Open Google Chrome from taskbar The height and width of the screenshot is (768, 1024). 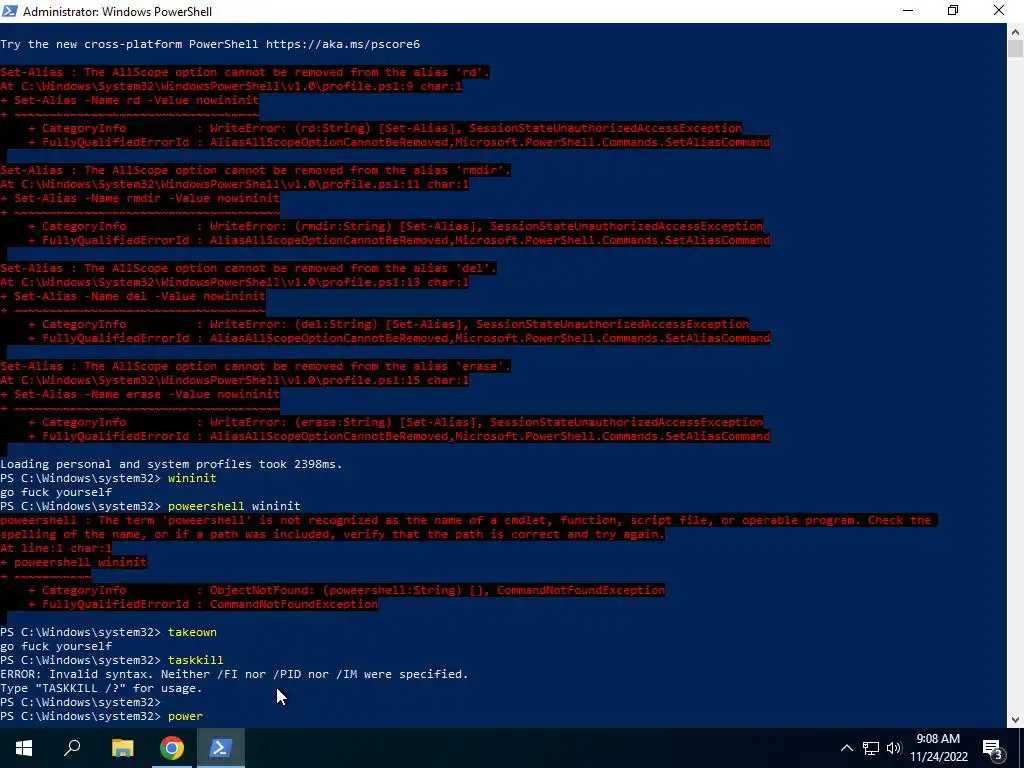point(172,748)
